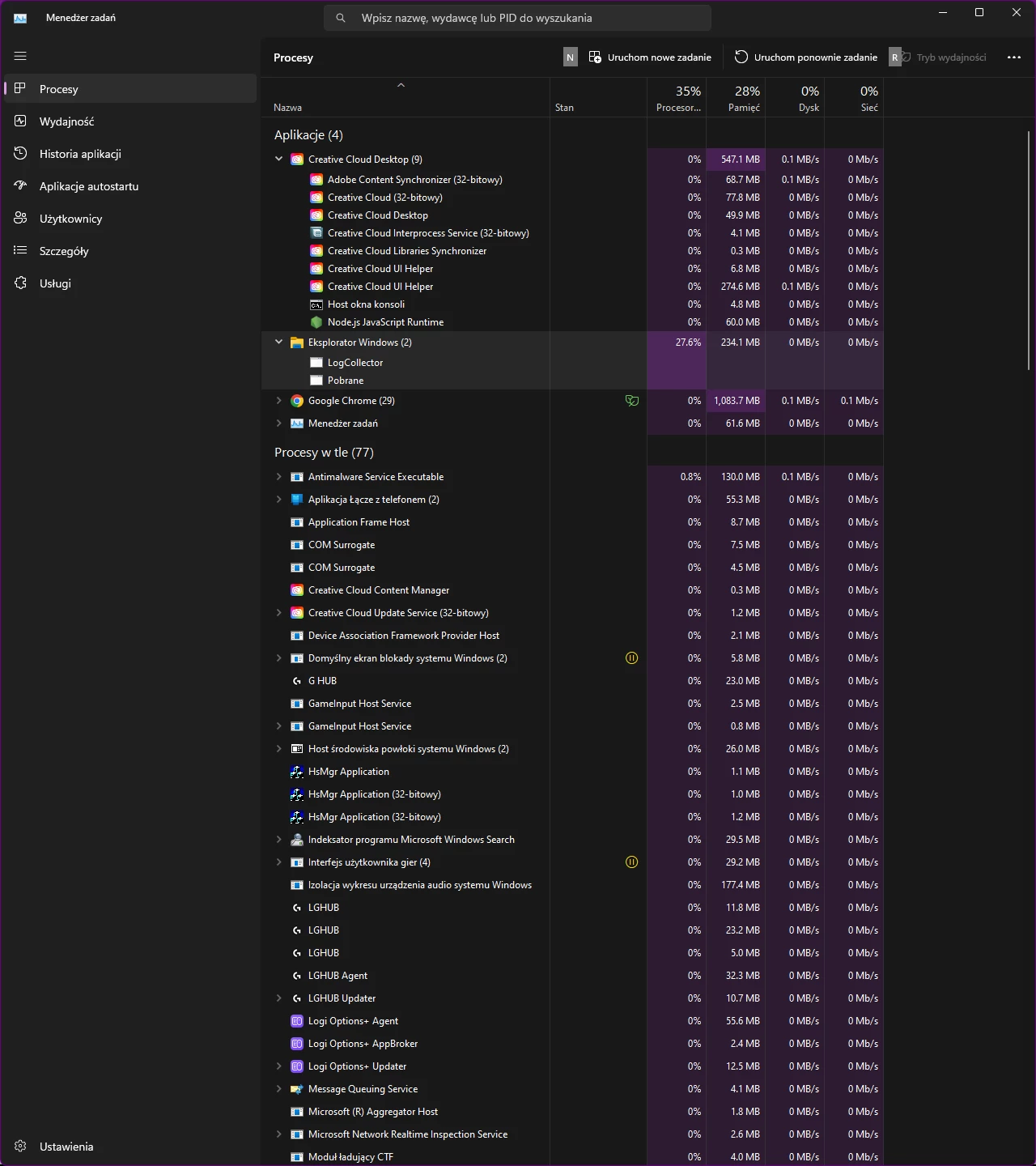The image size is (1036, 1166).
Task: Switch to the Wydajność page
Action: [130, 121]
